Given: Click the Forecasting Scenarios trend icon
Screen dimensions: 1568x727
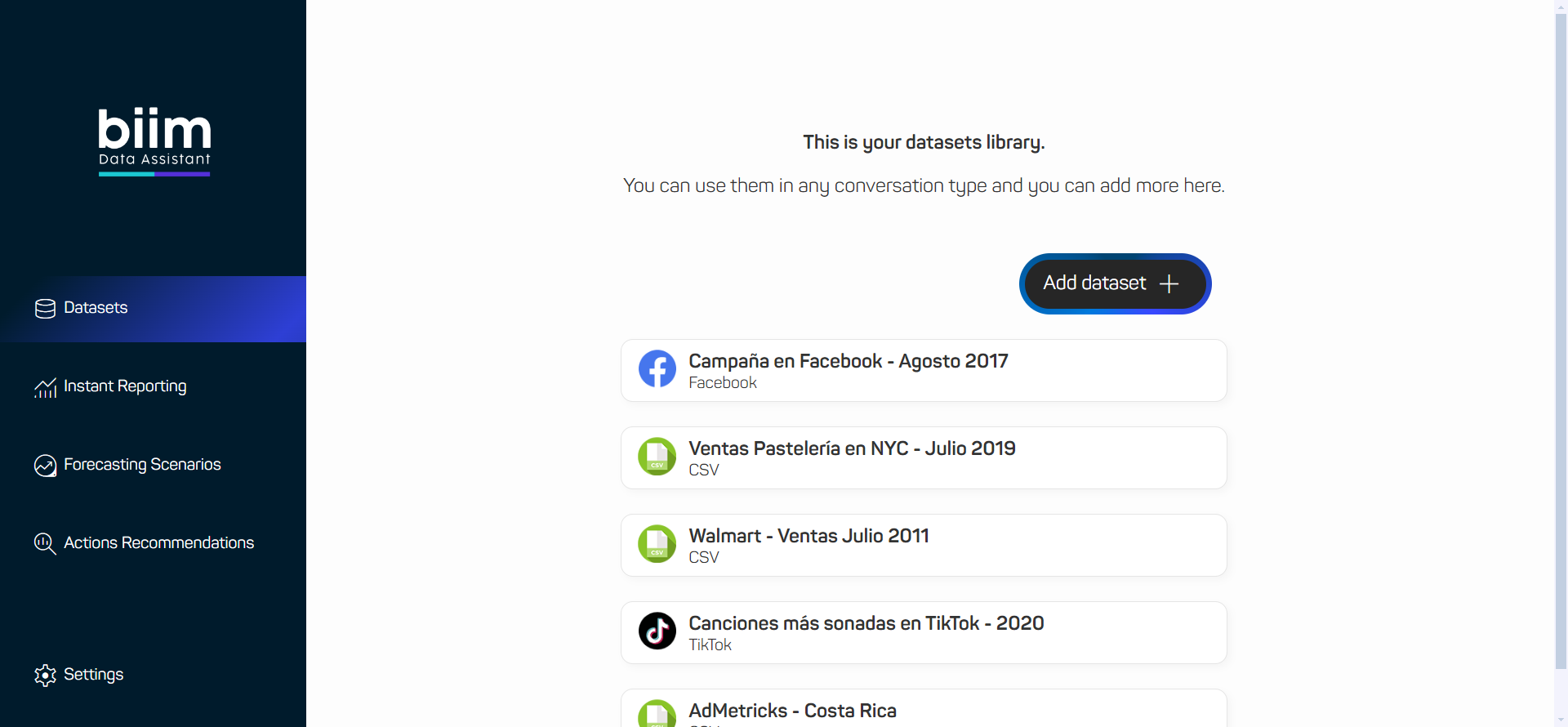Looking at the screenshot, I should pos(45,466).
